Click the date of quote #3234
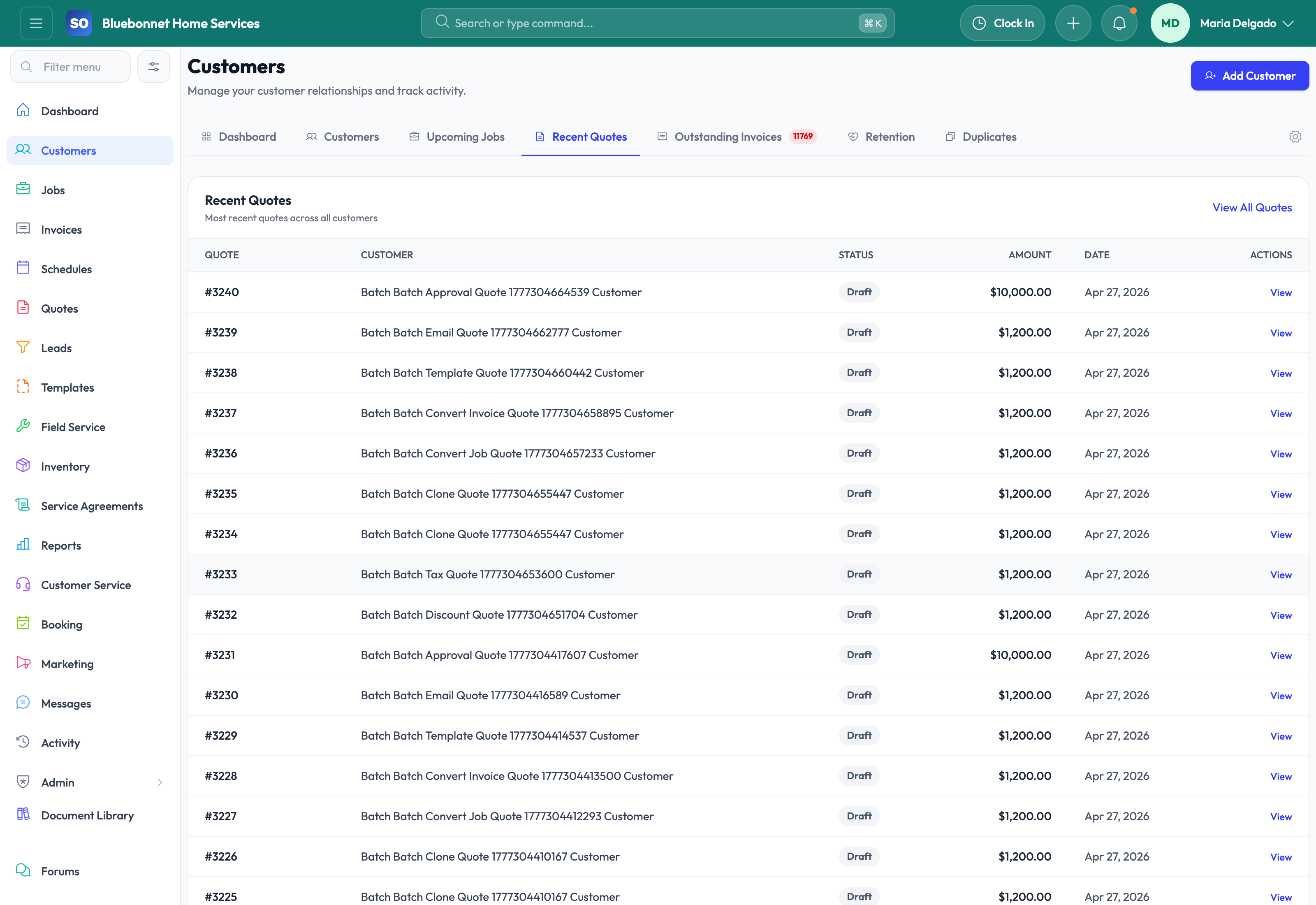1316x905 pixels. point(1117,534)
